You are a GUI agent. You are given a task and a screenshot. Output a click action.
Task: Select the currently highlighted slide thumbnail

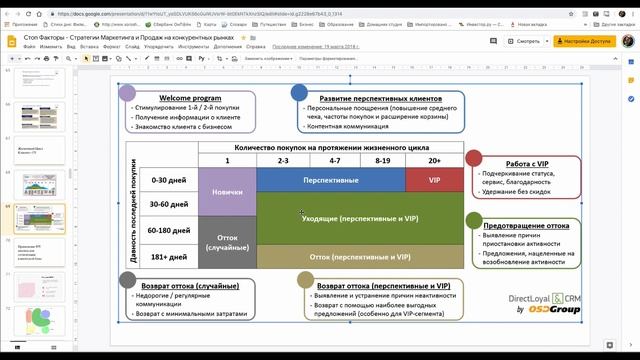point(40,219)
